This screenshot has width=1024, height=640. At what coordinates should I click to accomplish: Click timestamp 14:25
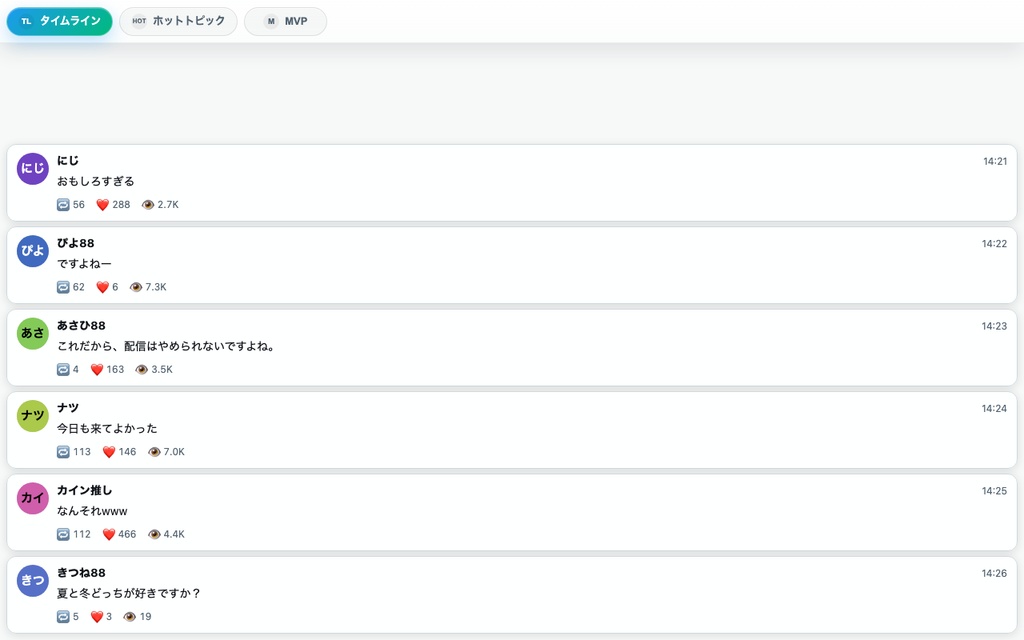(x=995, y=490)
